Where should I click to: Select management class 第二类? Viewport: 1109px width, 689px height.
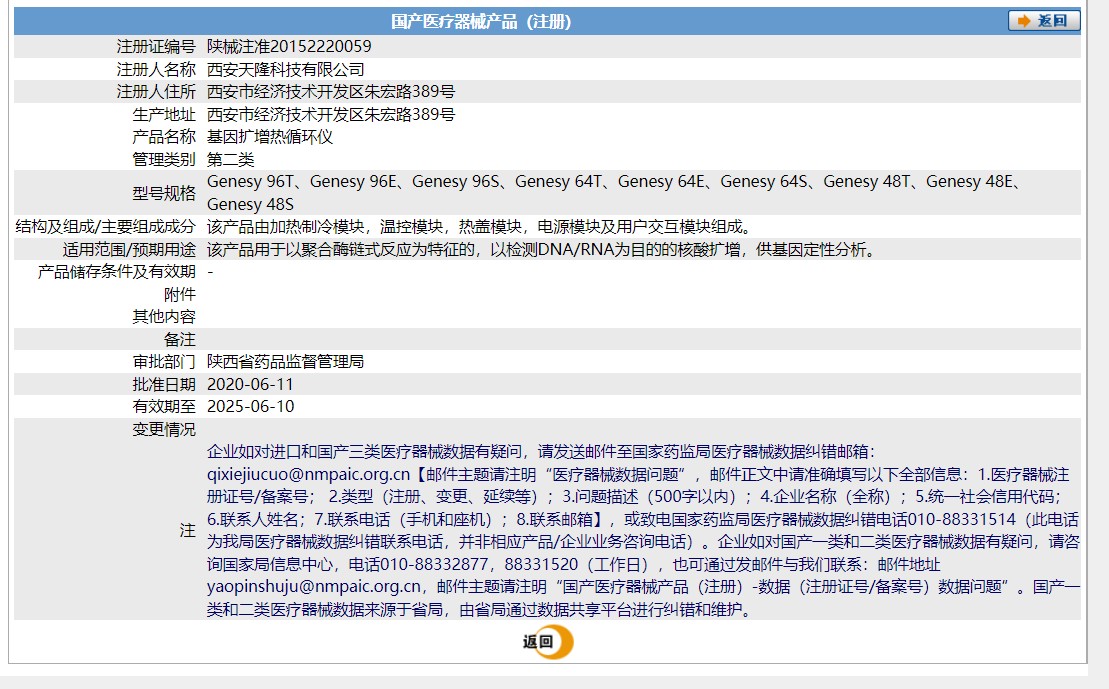pos(230,159)
